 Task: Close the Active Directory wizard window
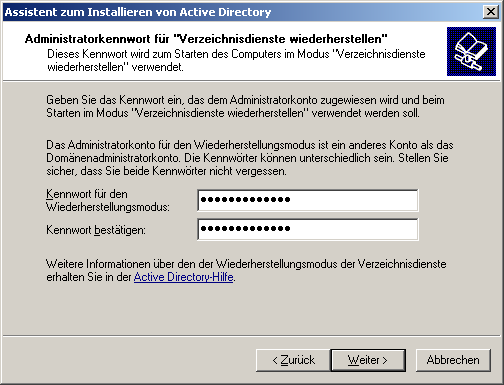[x=491, y=12]
